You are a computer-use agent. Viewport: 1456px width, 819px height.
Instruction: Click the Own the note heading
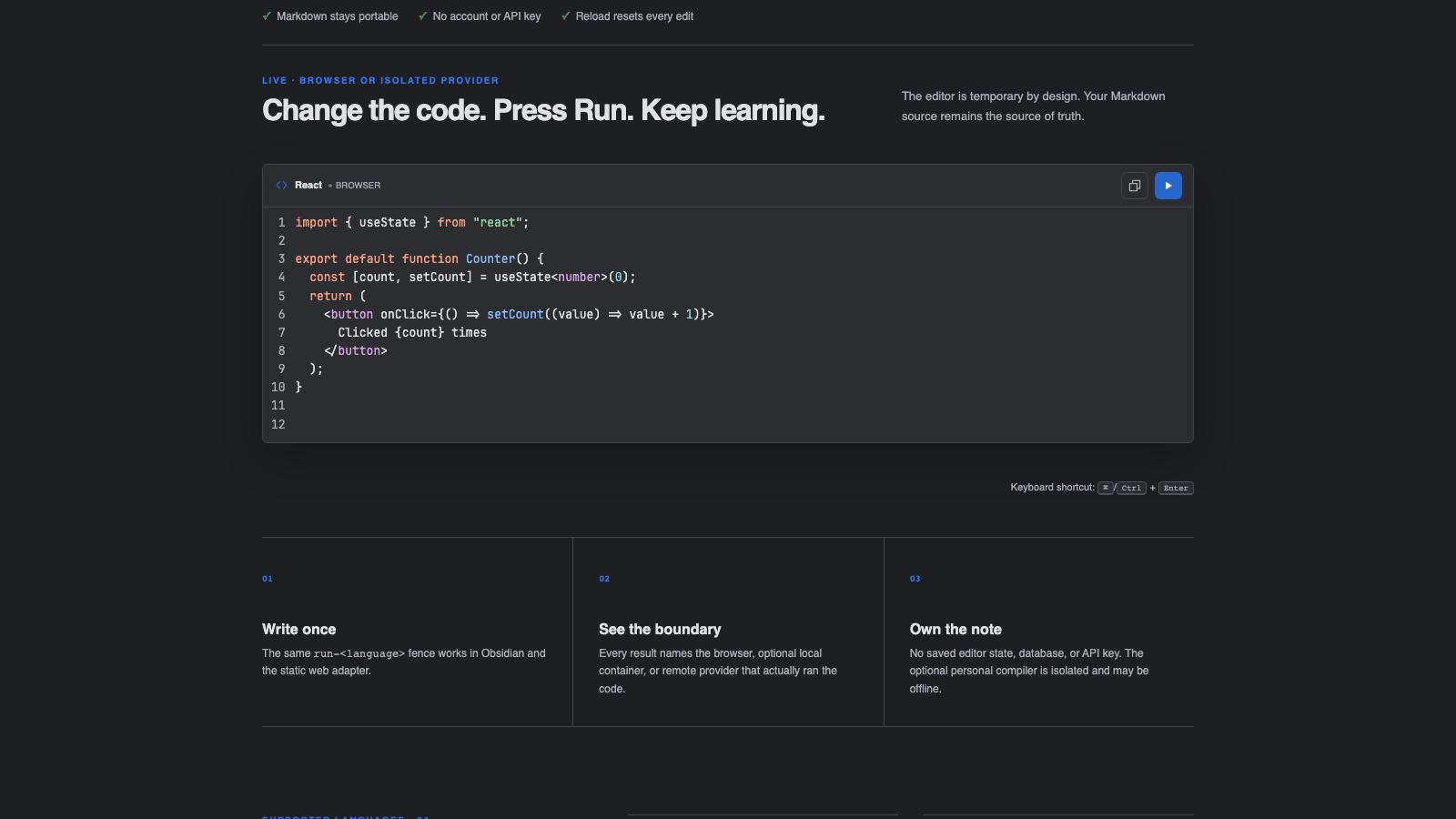pyautogui.click(x=955, y=629)
